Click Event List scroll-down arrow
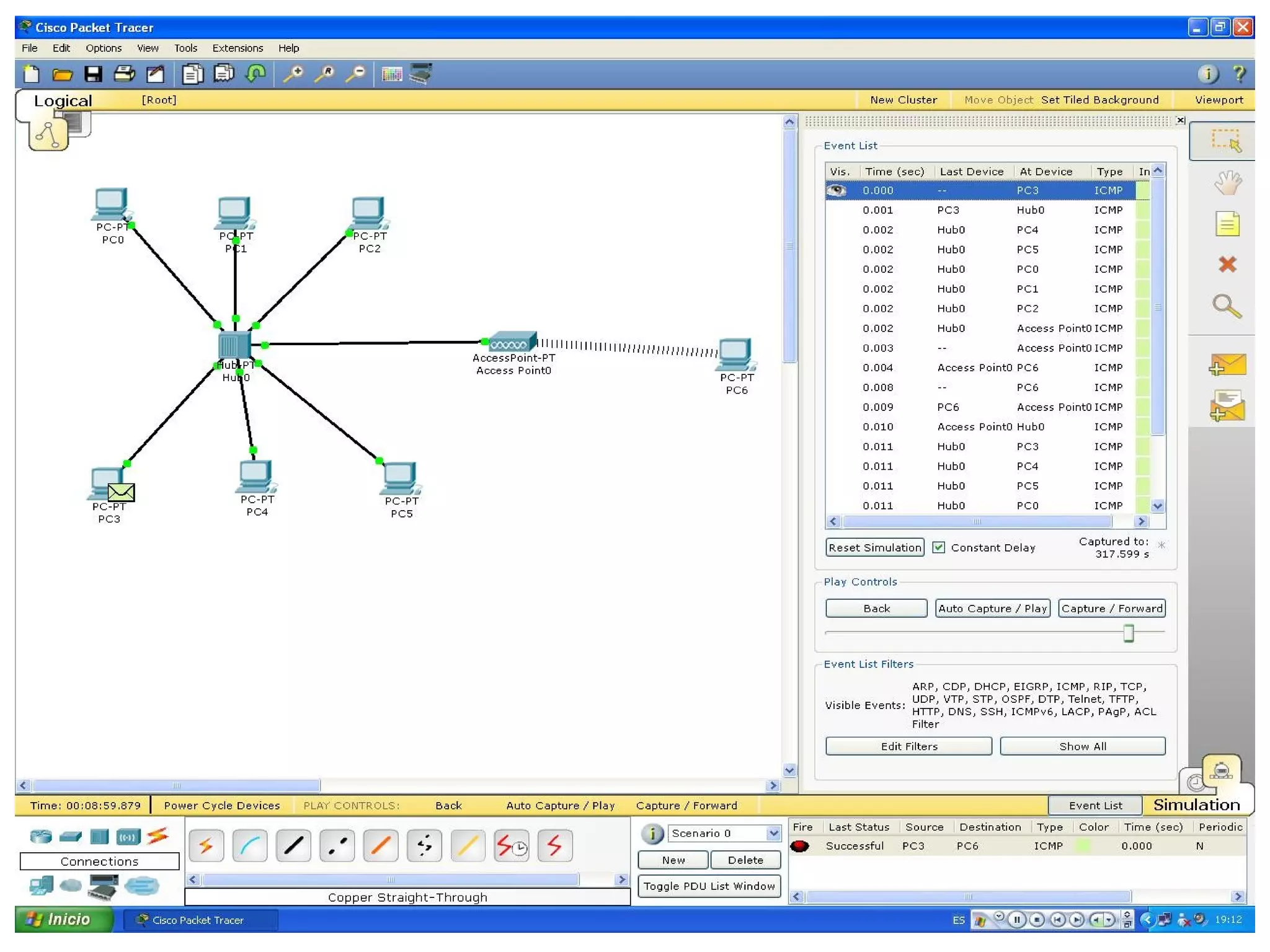 [x=1157, y=506]
